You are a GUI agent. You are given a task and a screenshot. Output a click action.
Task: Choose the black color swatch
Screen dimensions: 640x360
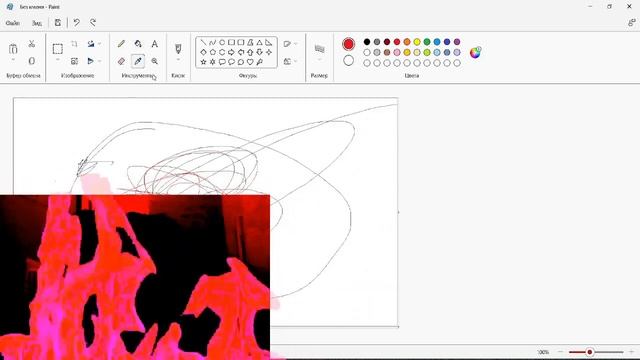point(367,42)
